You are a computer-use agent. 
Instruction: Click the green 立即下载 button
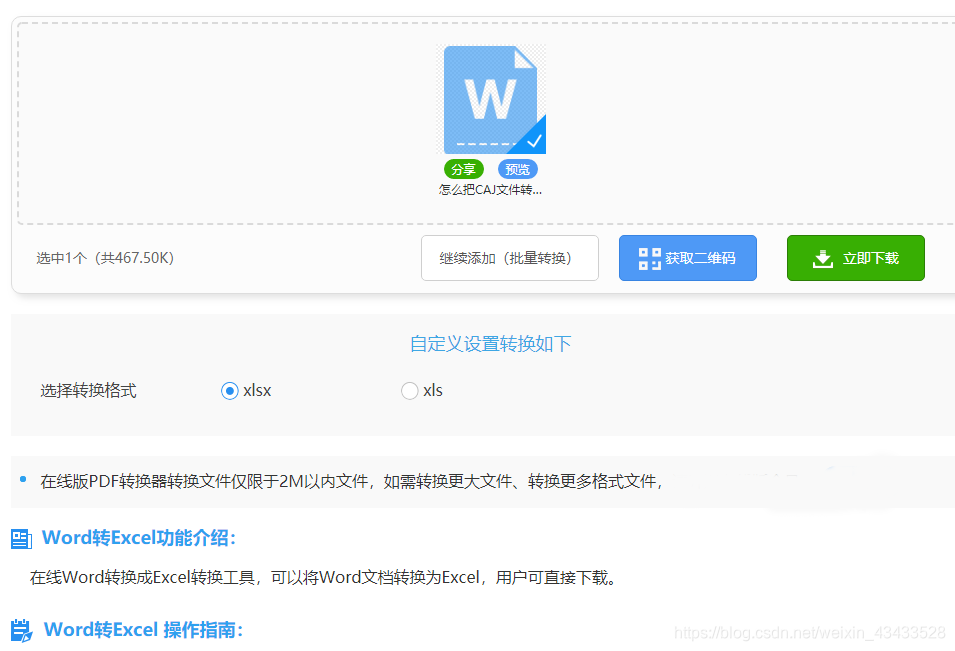point(856,258)
